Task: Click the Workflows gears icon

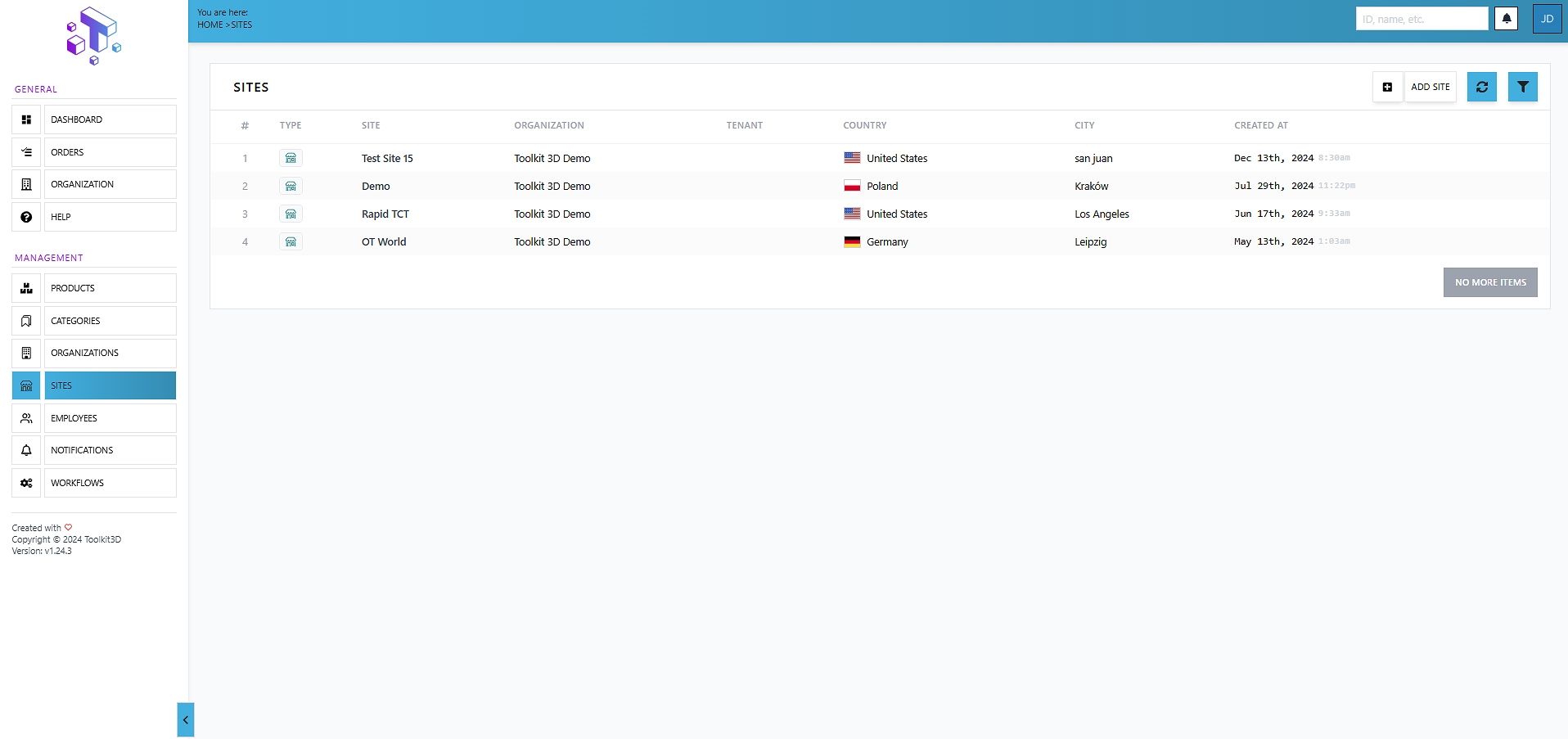Action: [x=26, y=483]
